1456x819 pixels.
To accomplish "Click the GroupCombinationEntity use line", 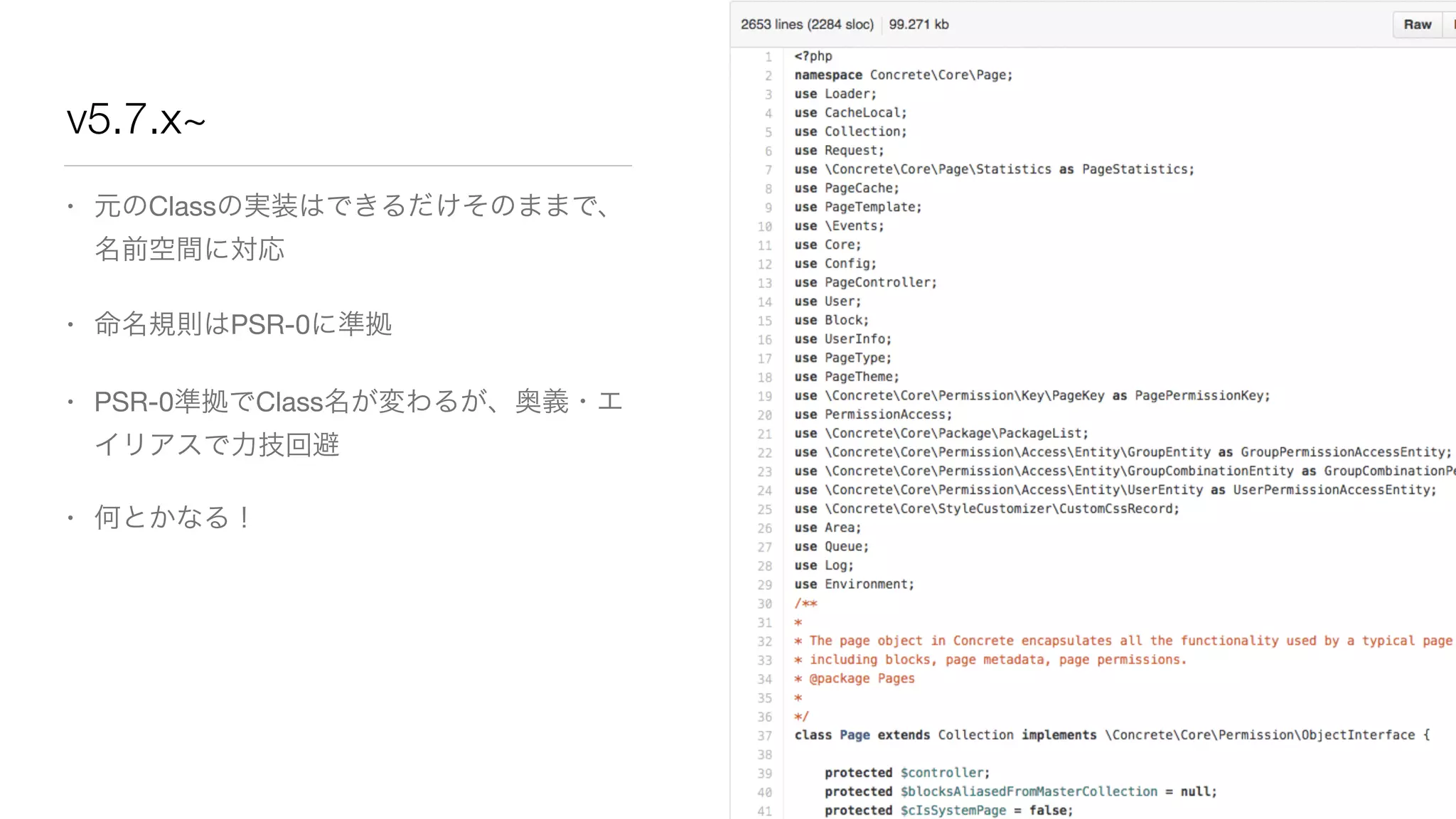I will coord(1125,471).
